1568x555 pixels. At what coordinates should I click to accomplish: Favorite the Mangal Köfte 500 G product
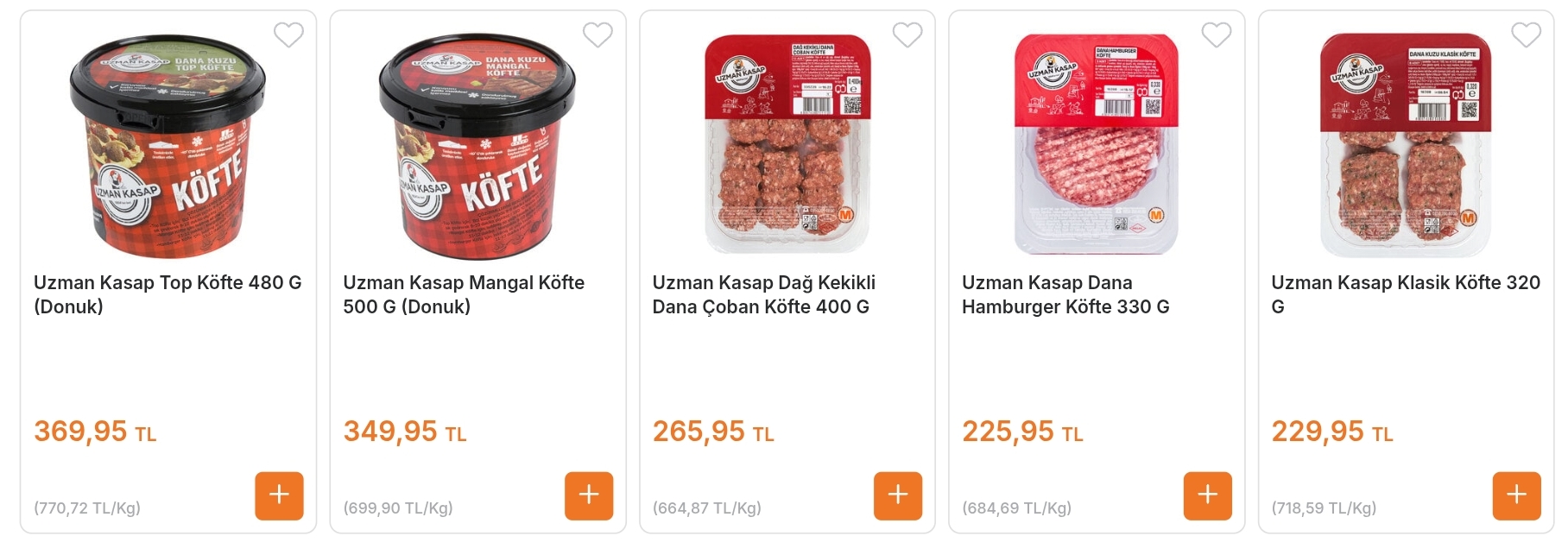click(x=597, y=35)
